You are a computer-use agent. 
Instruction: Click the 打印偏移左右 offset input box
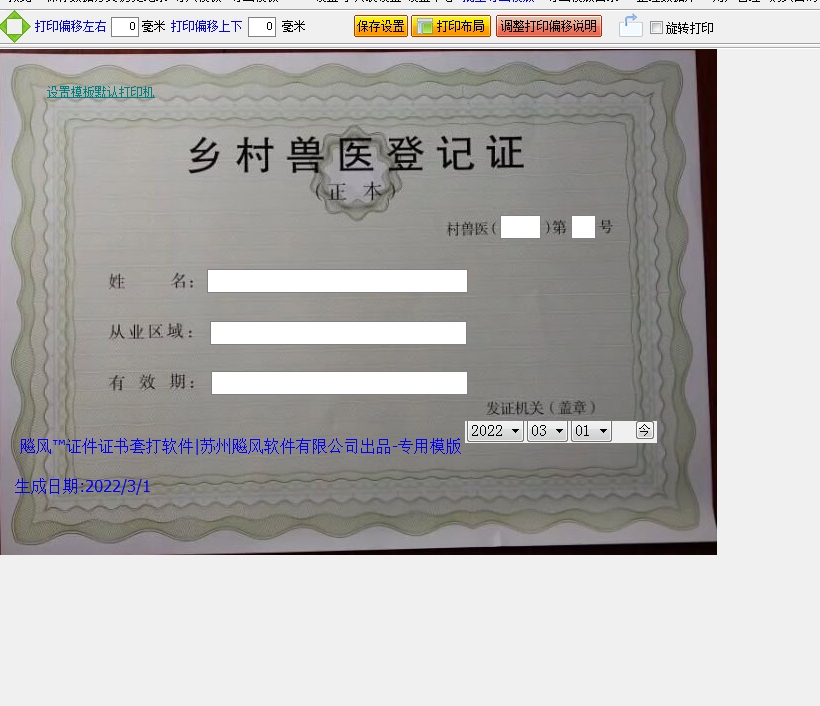pyautogui.click(x=125, y=27)
